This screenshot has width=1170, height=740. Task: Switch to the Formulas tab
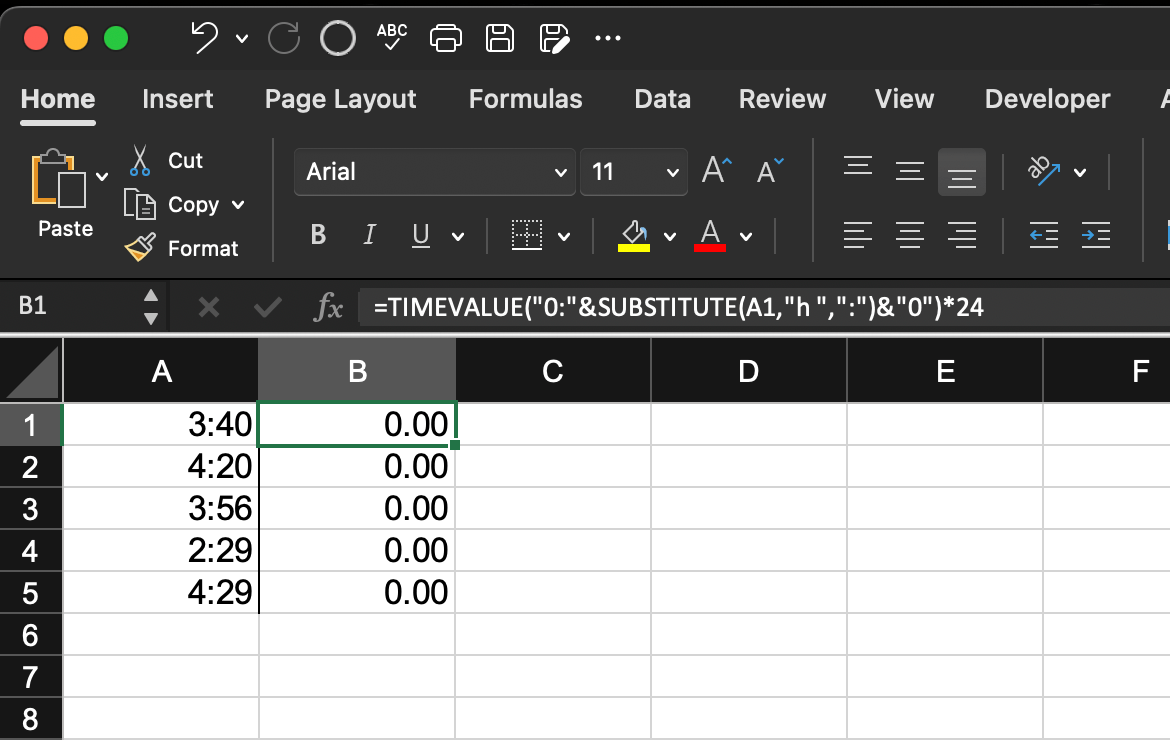[x=525, y=99]
